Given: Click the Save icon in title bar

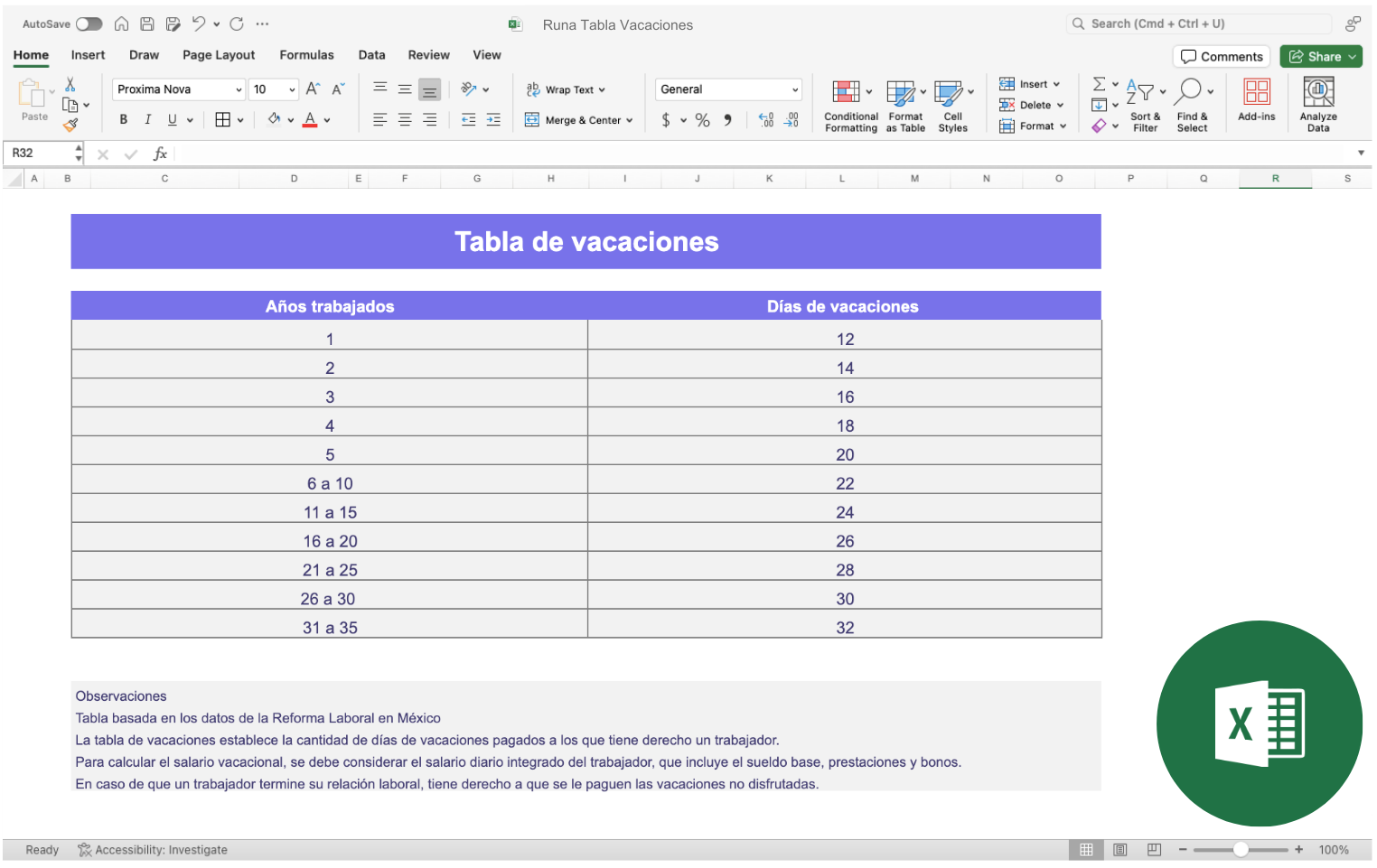Looking at the screenshot, I should 147,24.
